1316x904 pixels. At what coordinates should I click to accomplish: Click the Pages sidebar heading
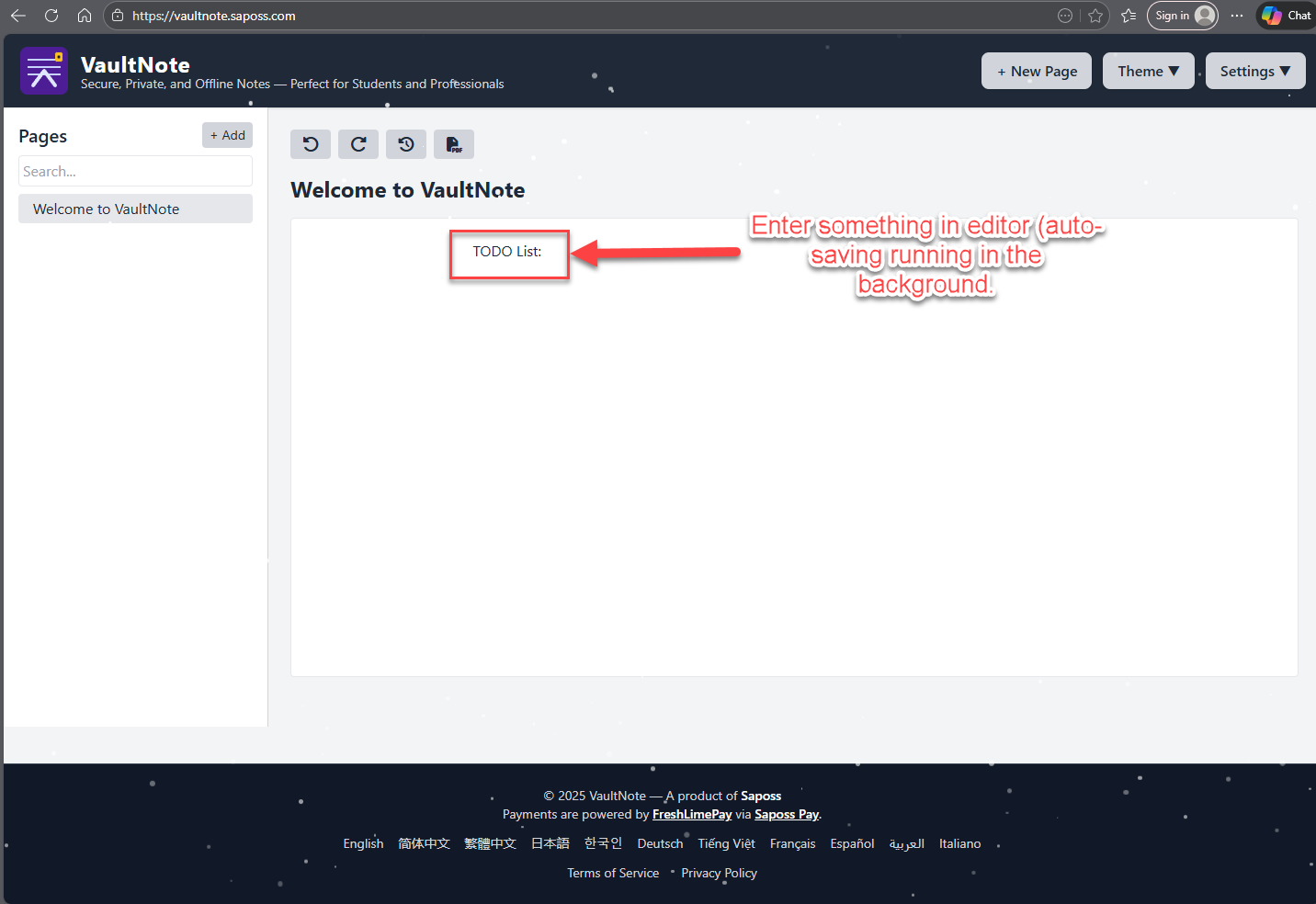43,136
